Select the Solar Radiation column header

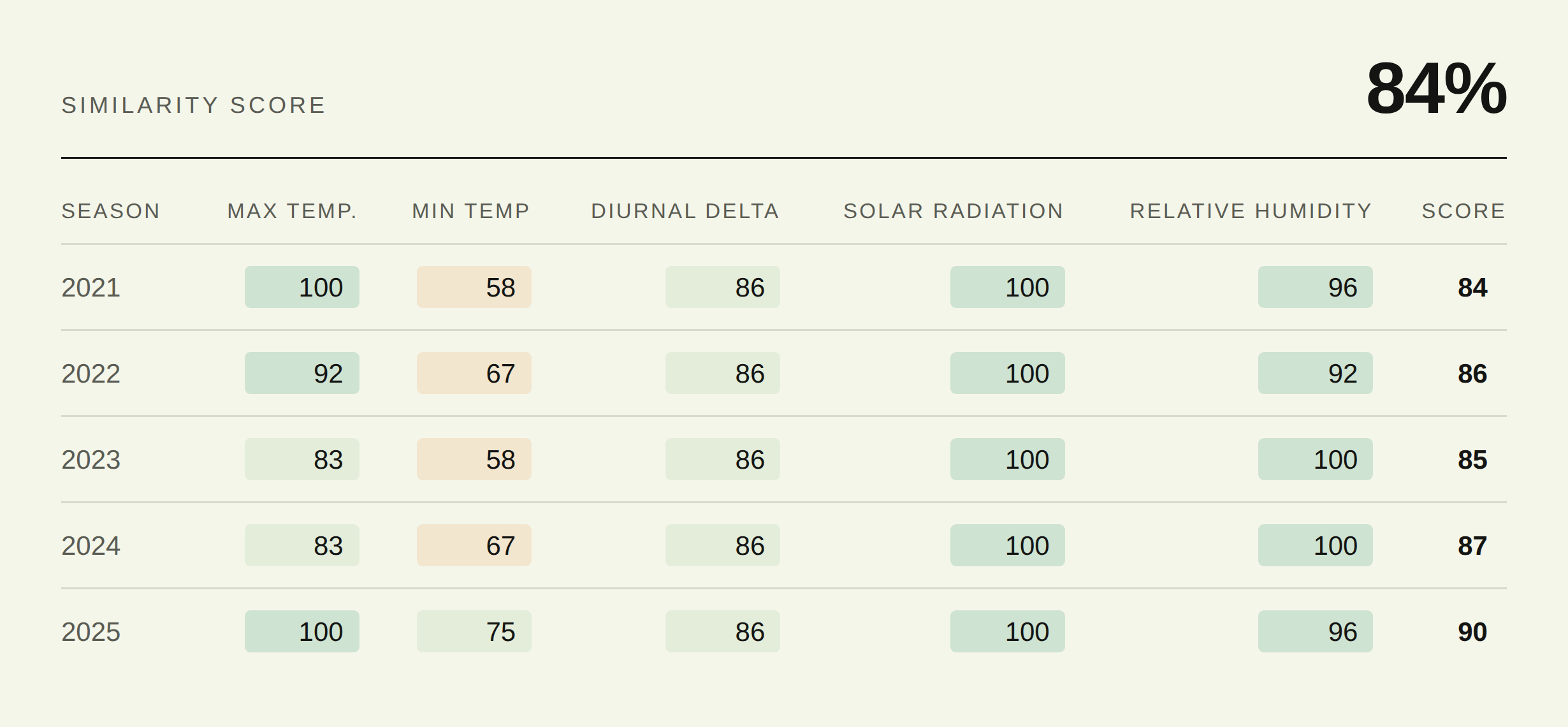954,211
